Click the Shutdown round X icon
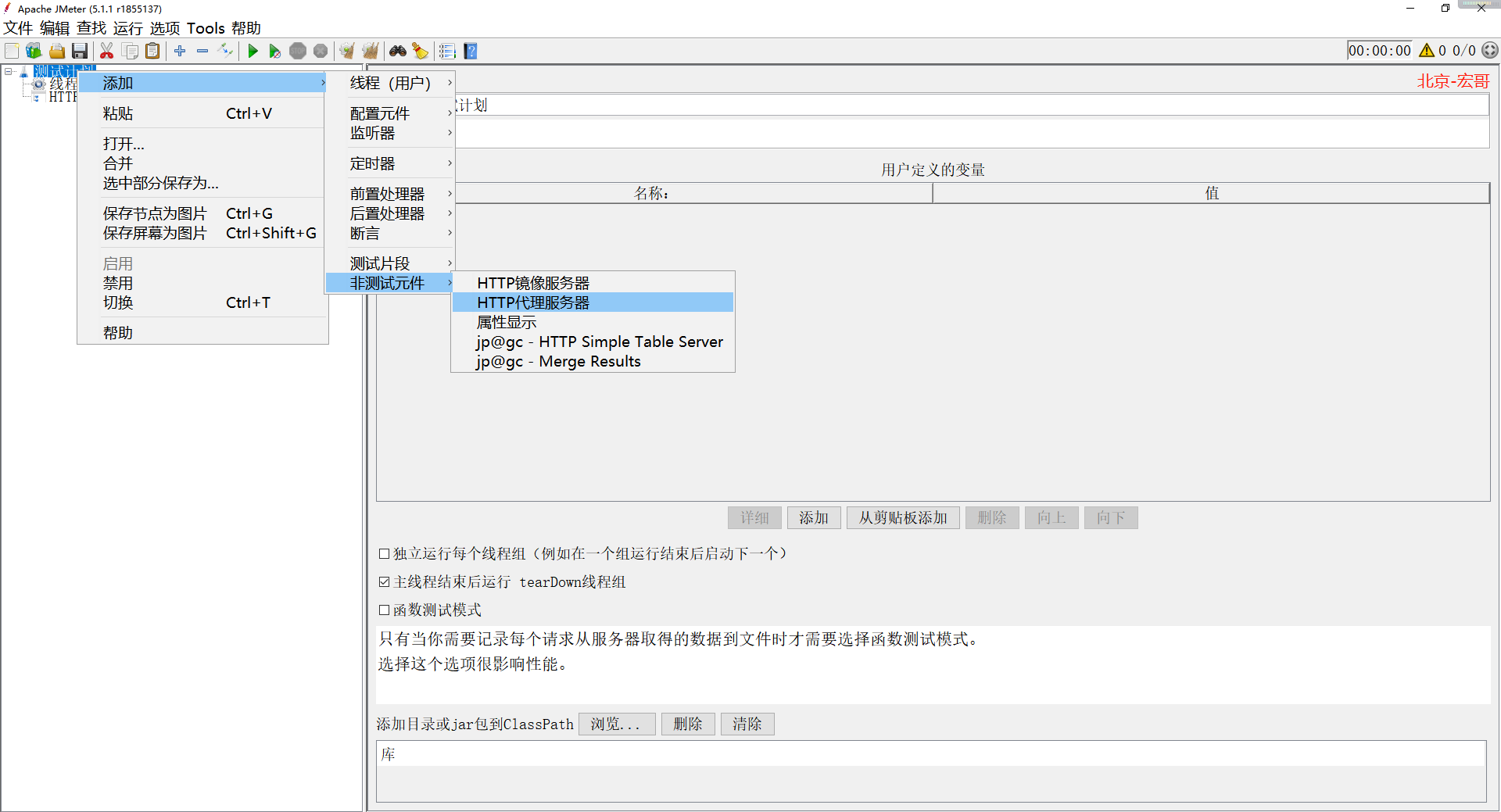 click(x=321, y=51)
